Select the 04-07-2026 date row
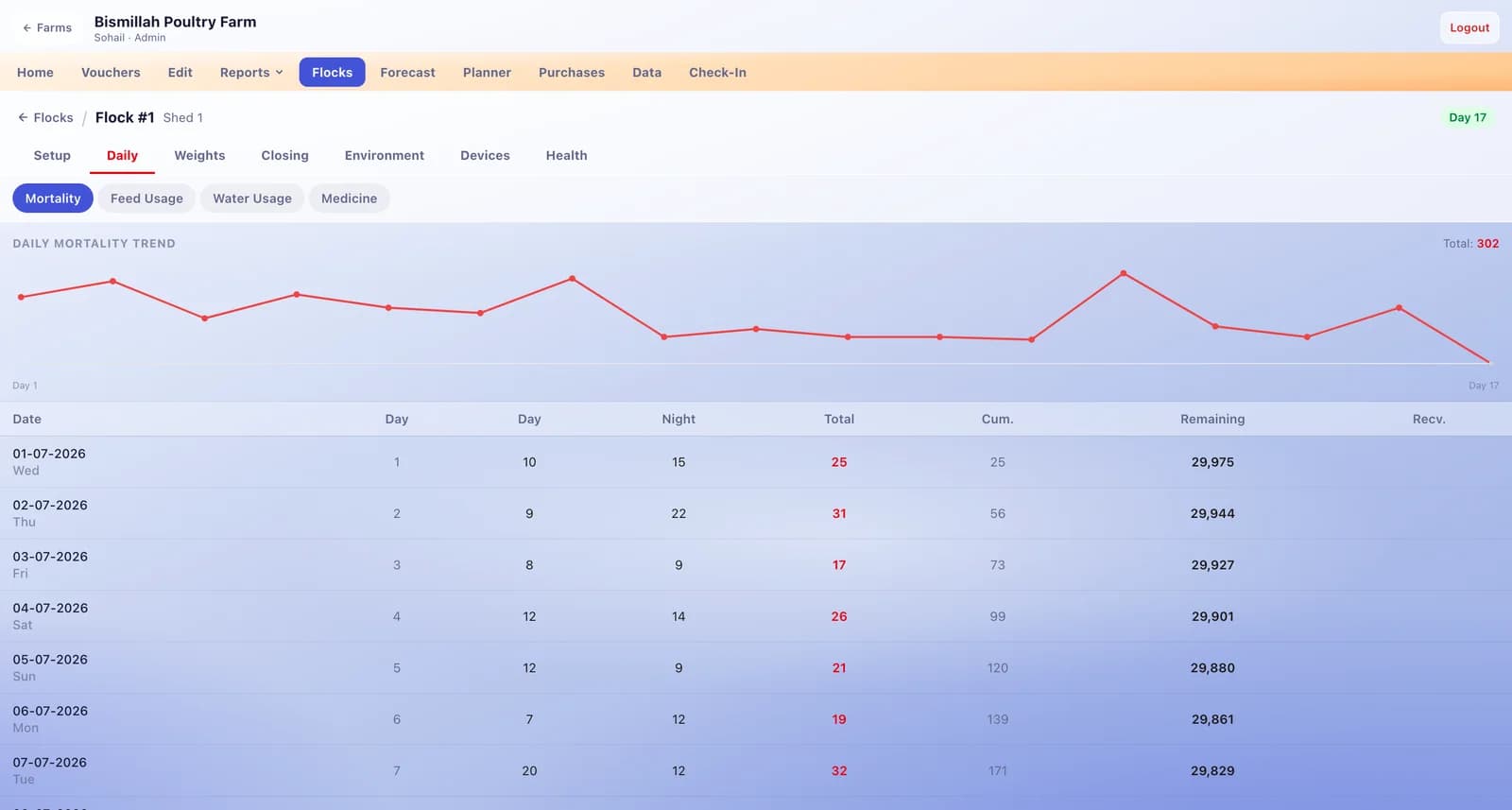 click(756, 616)
